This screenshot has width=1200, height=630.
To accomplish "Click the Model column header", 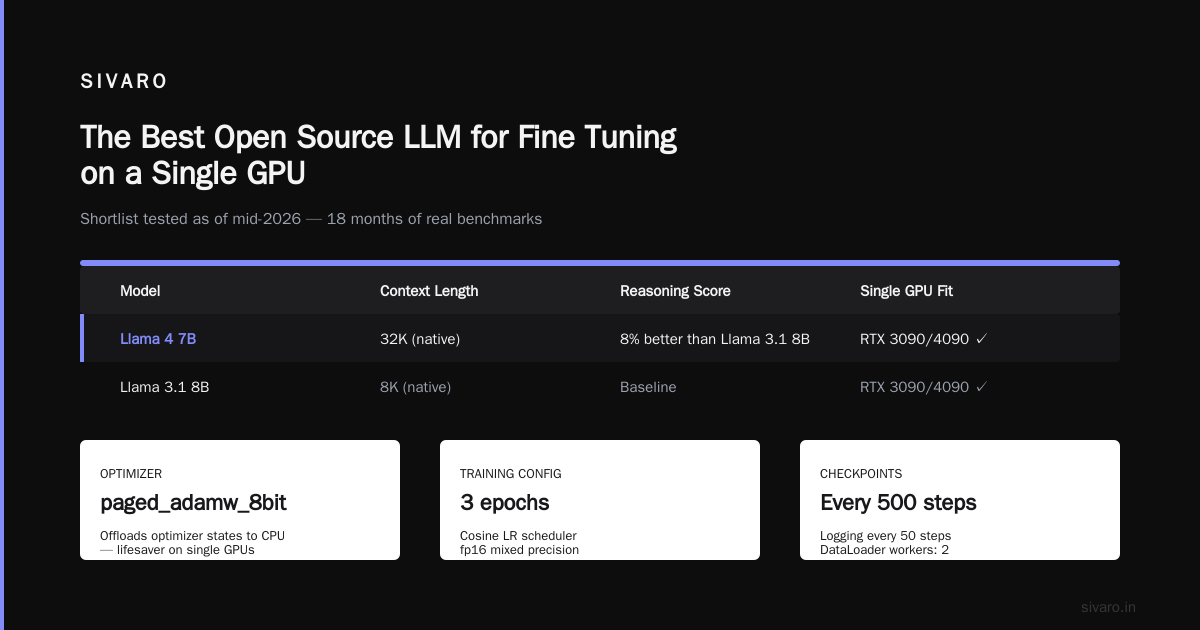I will [140, 291].
